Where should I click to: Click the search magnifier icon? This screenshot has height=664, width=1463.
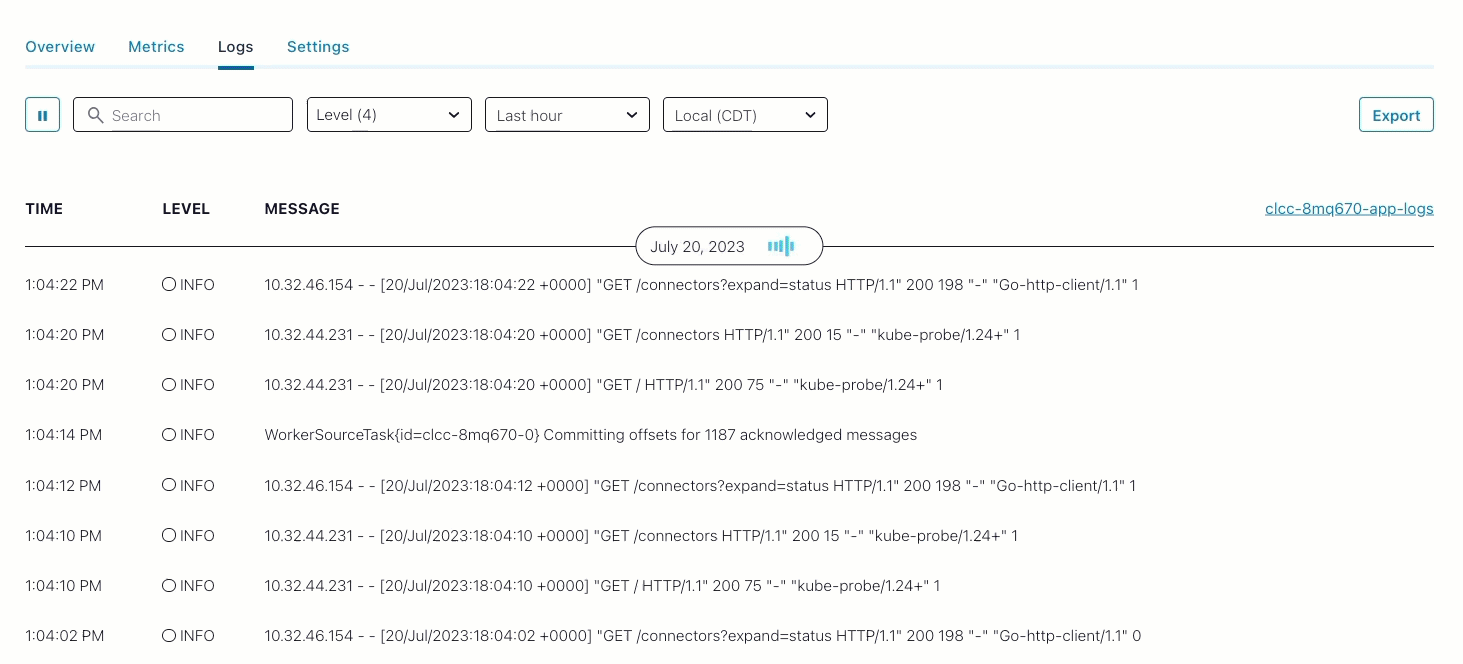(96, 115)
